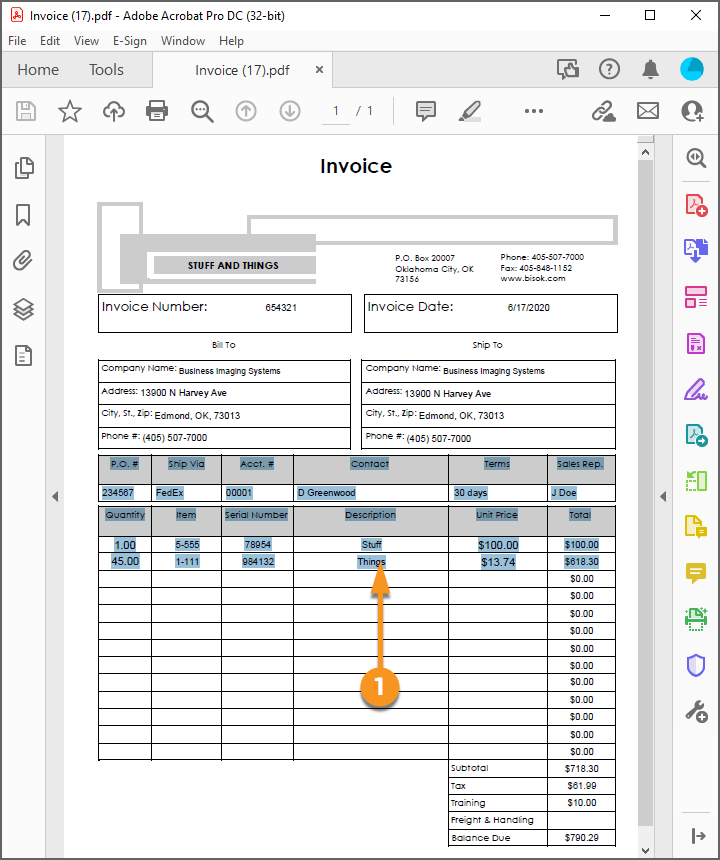Collapse the left navigation pane arrow
The image size is (720, 860).
(55, 496)
